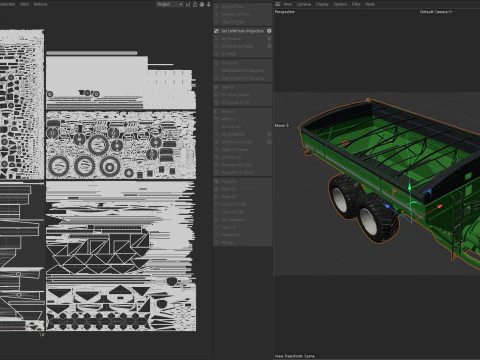The image size is (480, 360).
Task: Run Set UVW from Projection command
Action: pos(242,31)
